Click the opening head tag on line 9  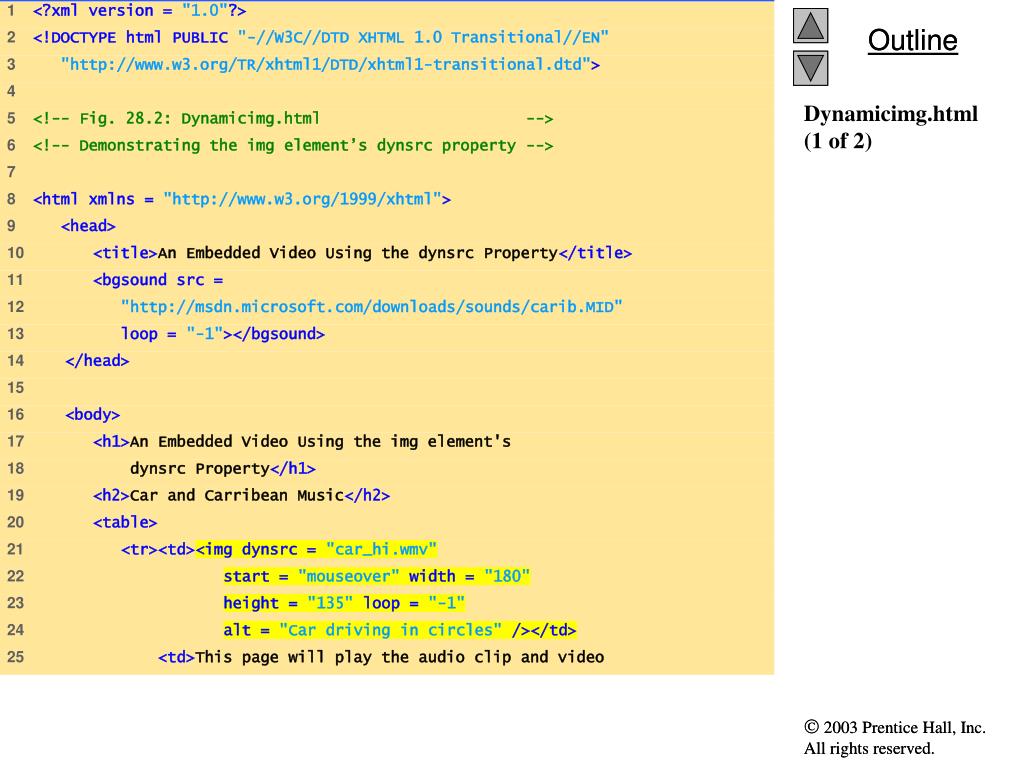tap(88, 226)
